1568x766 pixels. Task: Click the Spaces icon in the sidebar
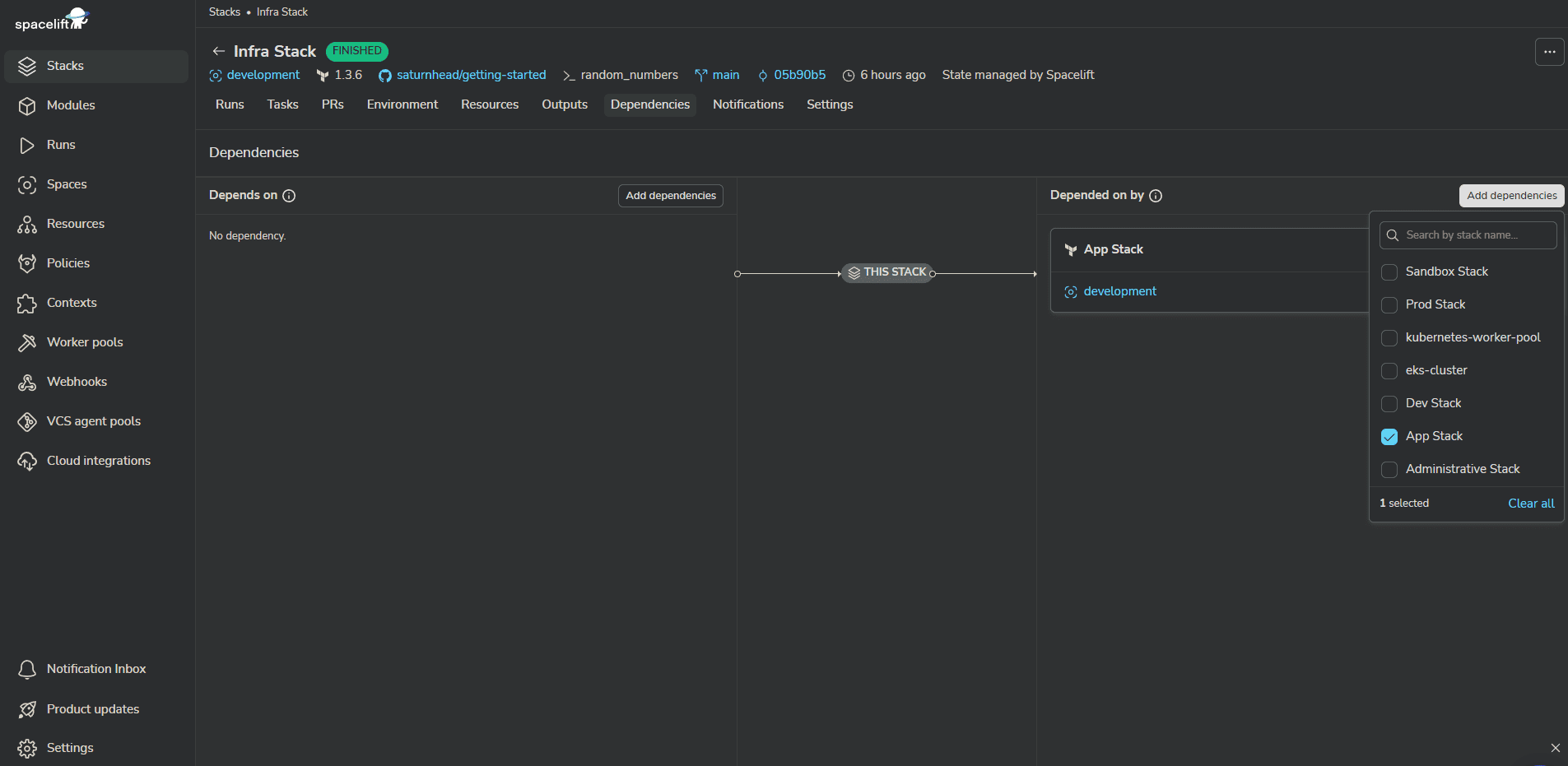click(x=27, y=184)
